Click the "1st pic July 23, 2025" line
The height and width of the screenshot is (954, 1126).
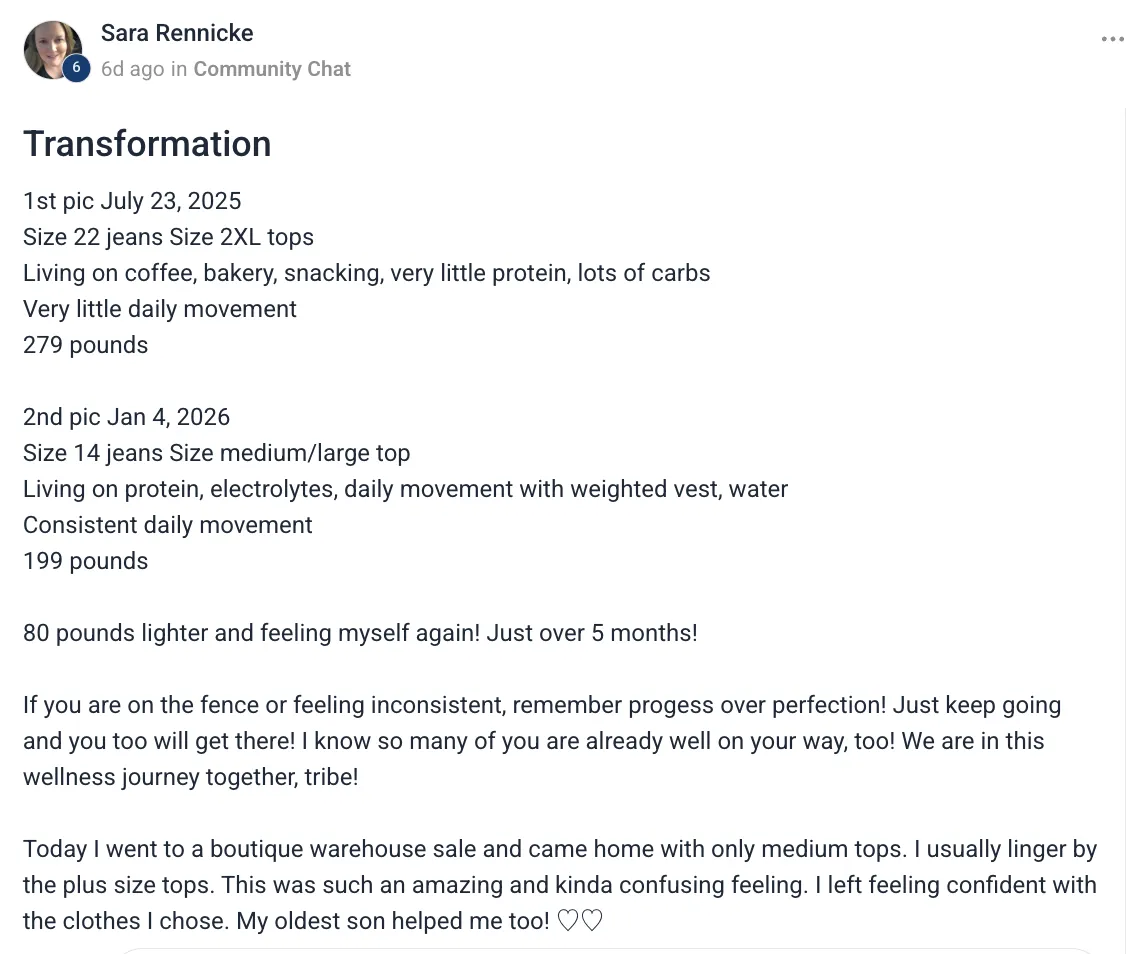click(x=132, y=201)
